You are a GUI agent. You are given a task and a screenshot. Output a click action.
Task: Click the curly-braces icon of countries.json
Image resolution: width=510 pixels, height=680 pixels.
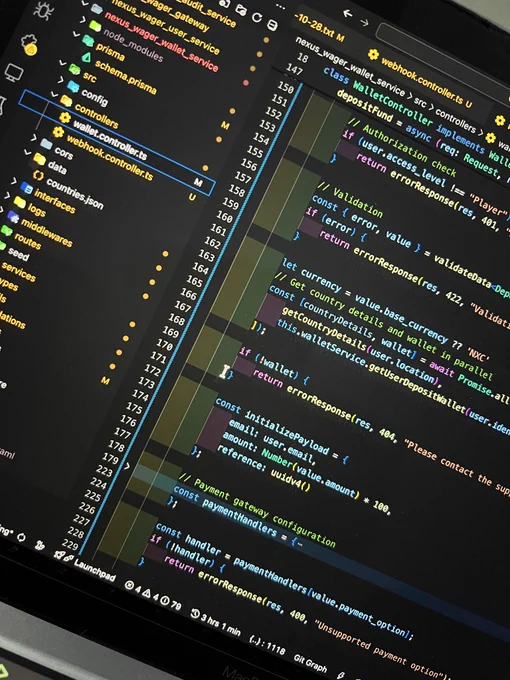coord(38,176)
